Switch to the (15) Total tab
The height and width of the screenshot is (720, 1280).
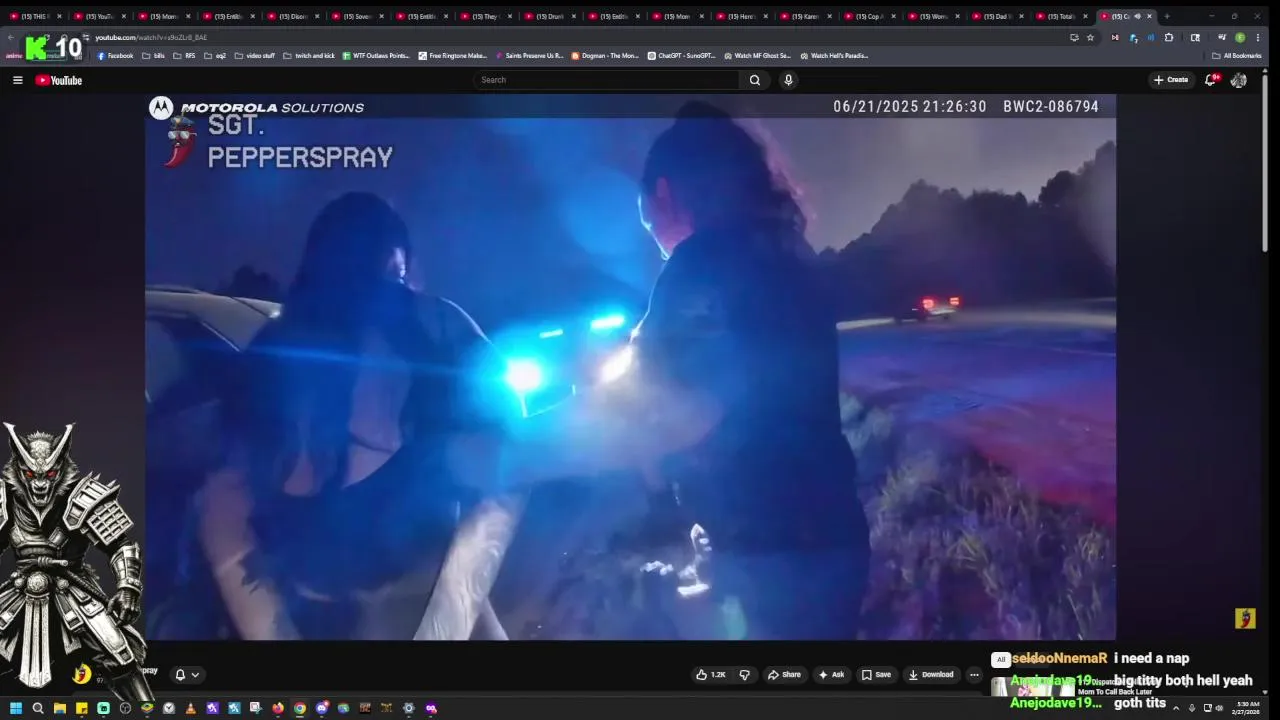(1062, 16)
